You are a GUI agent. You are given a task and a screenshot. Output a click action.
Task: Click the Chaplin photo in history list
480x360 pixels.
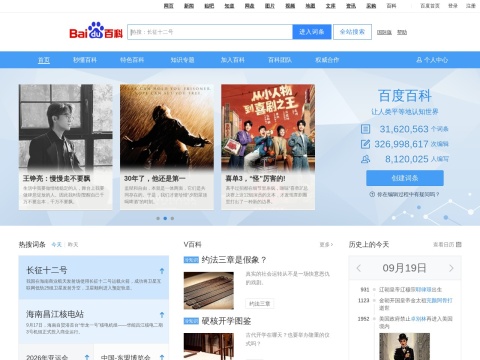(x=404, y=346)
